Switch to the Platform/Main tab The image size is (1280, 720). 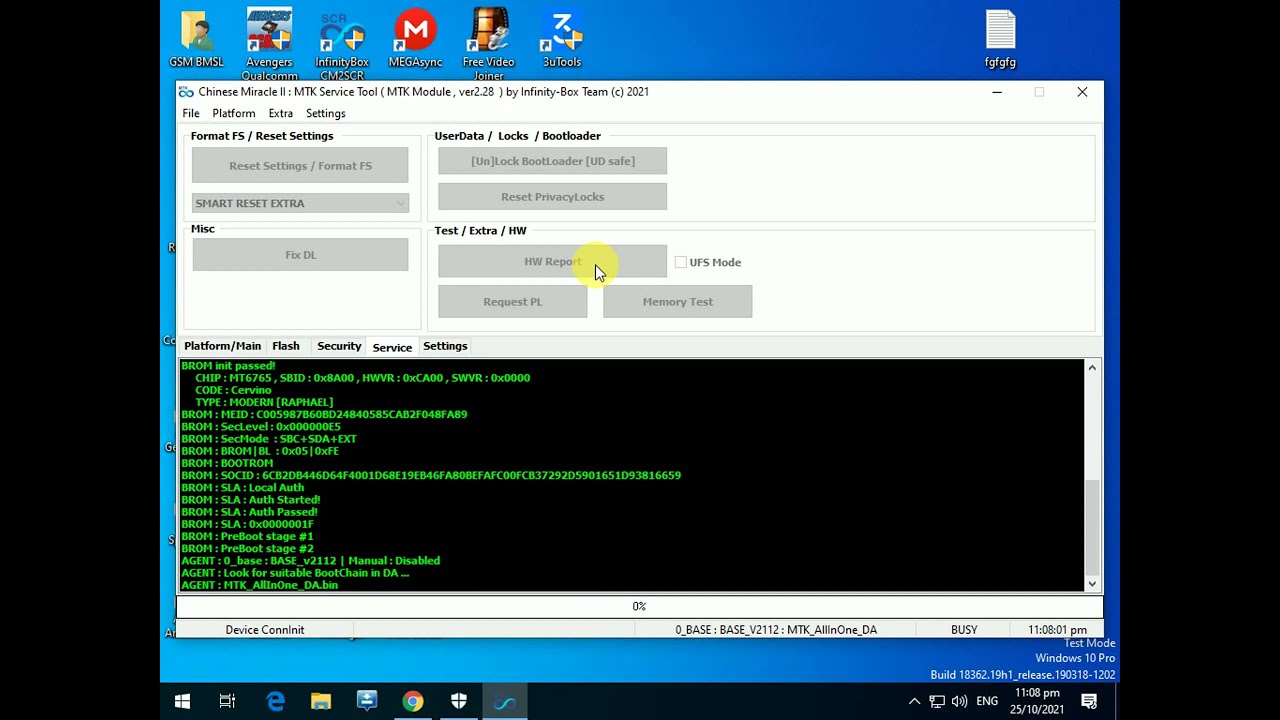click(222, 346)
